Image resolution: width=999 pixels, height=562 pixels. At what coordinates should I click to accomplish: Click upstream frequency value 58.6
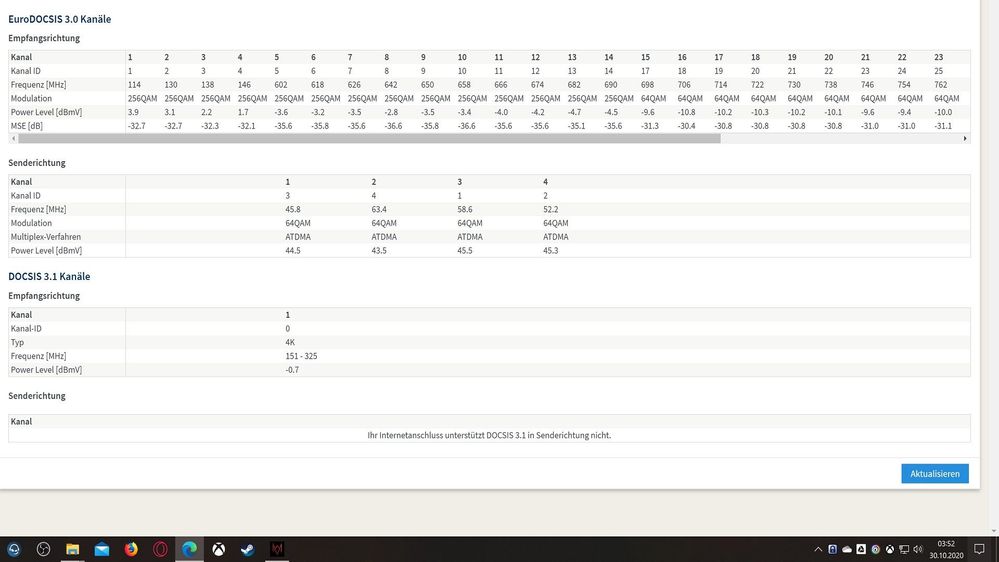465,210
